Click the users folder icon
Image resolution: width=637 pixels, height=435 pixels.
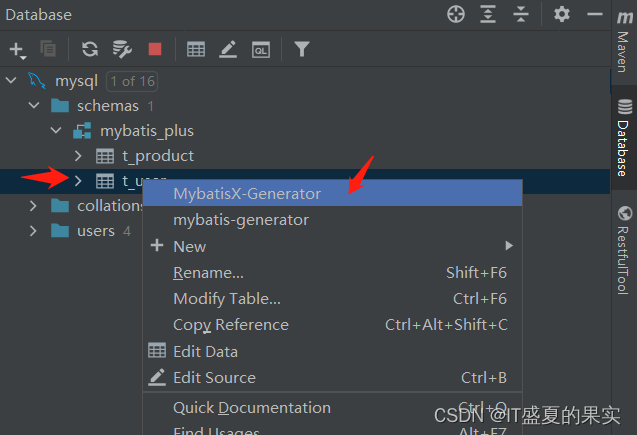pyautogui.click(x=60, y=231)
